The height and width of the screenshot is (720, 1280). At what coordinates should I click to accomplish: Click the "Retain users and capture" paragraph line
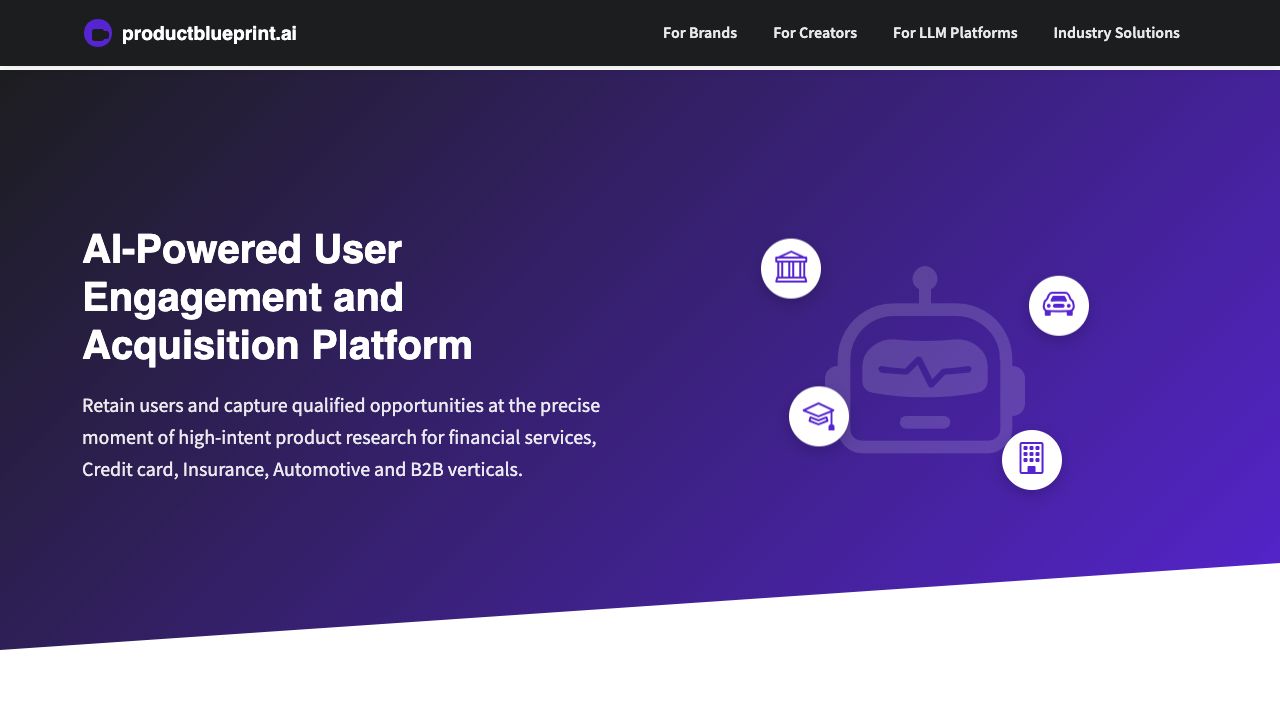point(341,405)
